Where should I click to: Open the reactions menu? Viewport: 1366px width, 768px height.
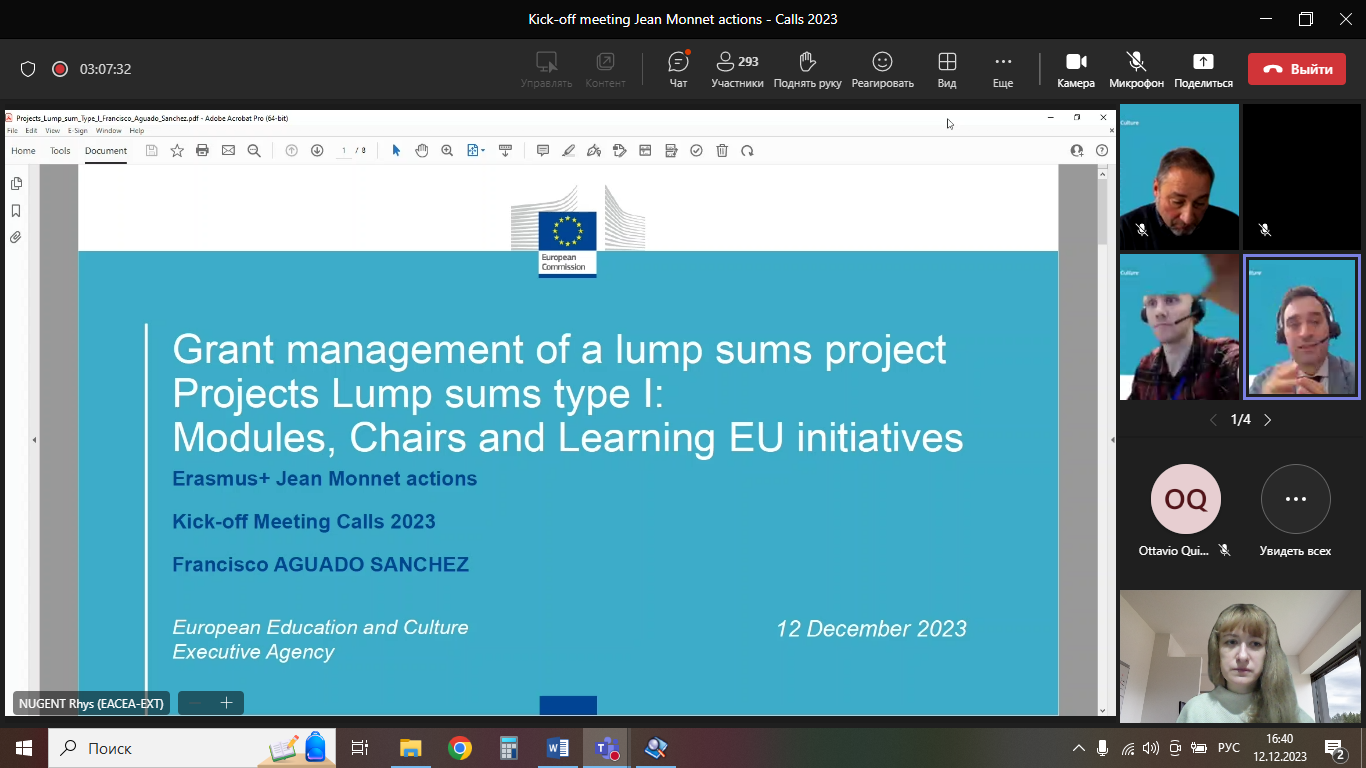(882, 69)
